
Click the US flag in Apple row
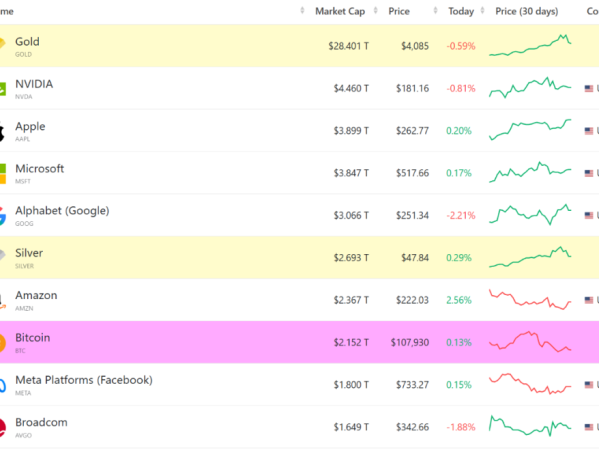tap(589, 131)
